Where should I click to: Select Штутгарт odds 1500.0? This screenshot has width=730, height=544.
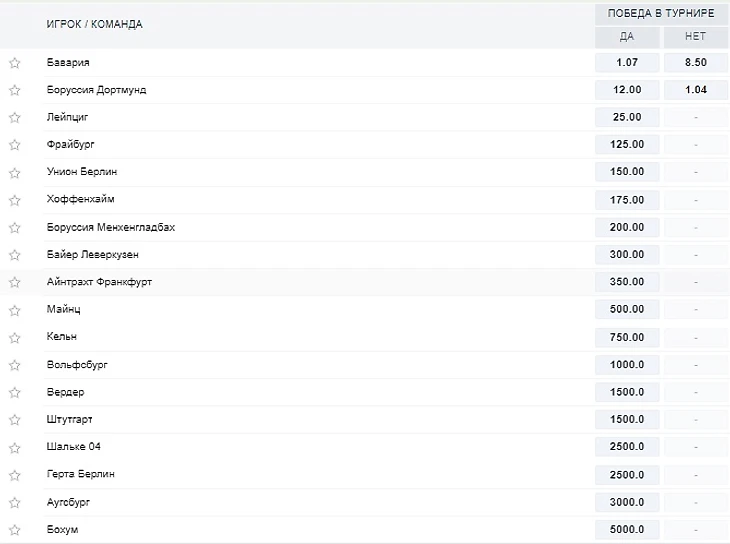[x=627, y=419]
